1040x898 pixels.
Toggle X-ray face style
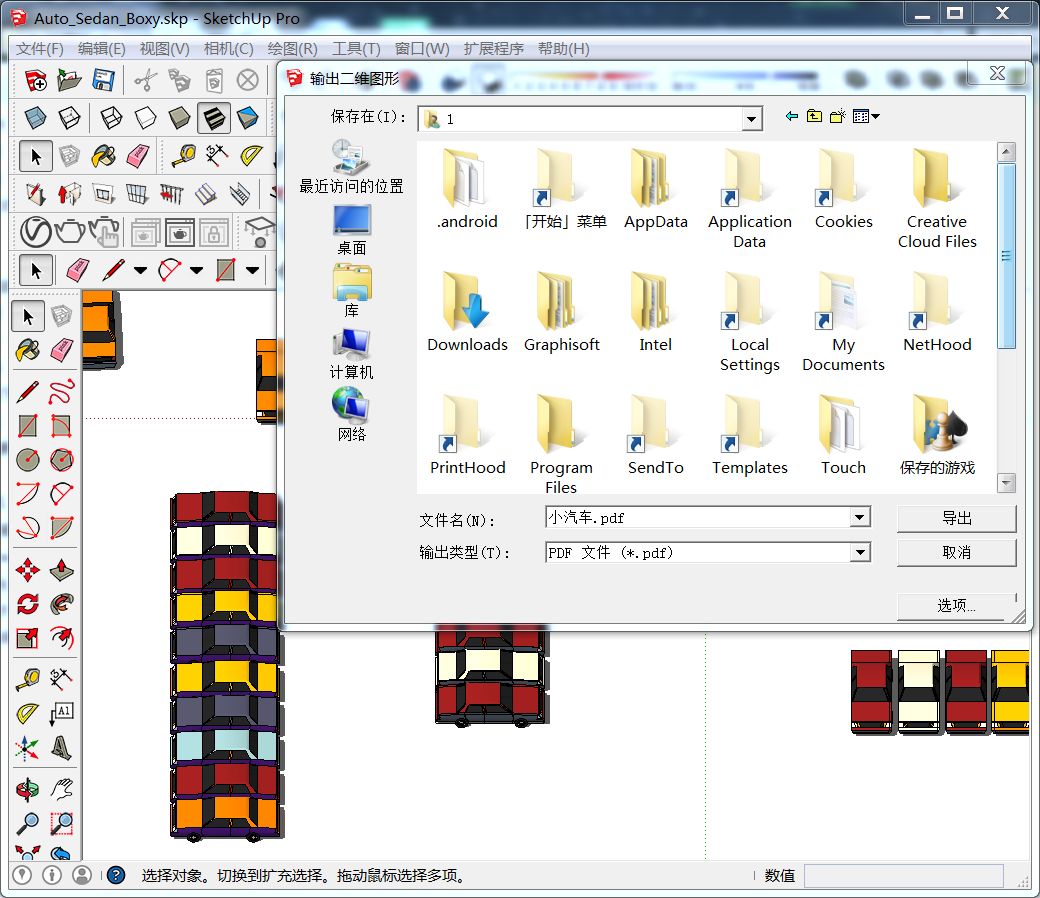click(36, 118)
